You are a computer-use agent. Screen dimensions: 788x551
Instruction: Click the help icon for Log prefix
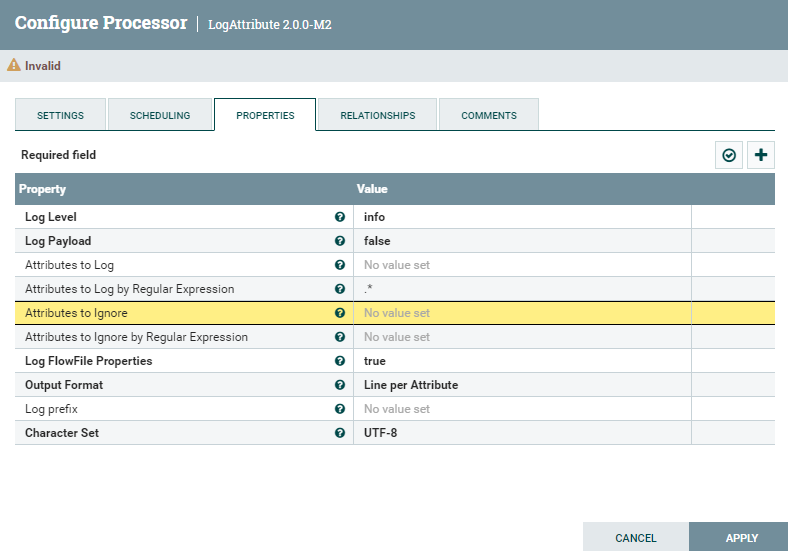(x=340, y=409)
